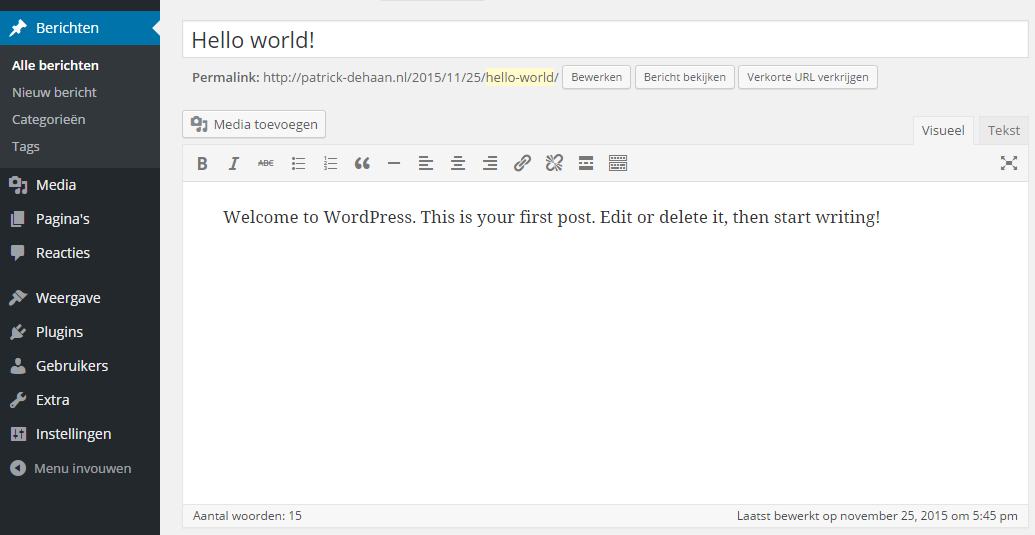1035x535 pixels.
Task: Enter distraction-free fullscreen writing mode
Action: [x=1009, y=164]
